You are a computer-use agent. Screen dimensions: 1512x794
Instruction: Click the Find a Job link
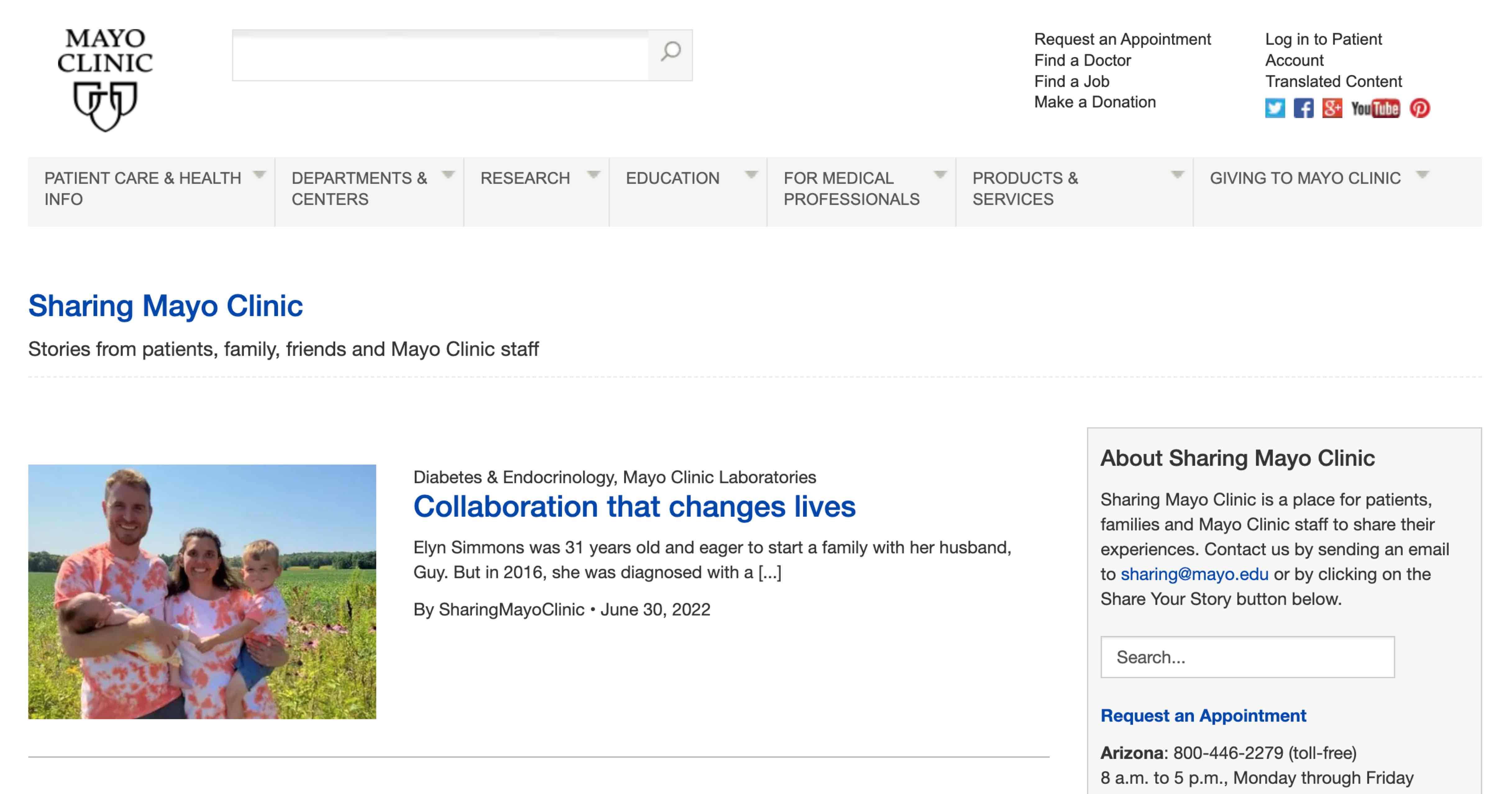coord(1071,81)
